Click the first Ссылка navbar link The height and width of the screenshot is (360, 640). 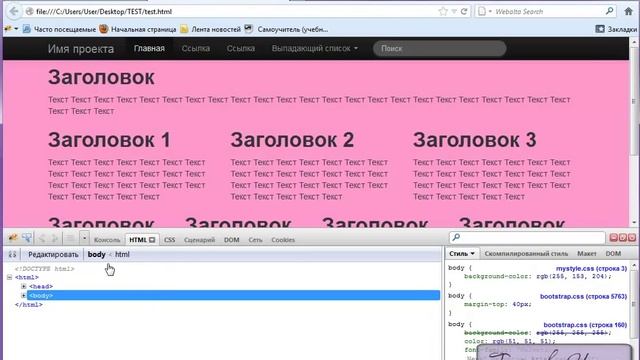point(196,48)
